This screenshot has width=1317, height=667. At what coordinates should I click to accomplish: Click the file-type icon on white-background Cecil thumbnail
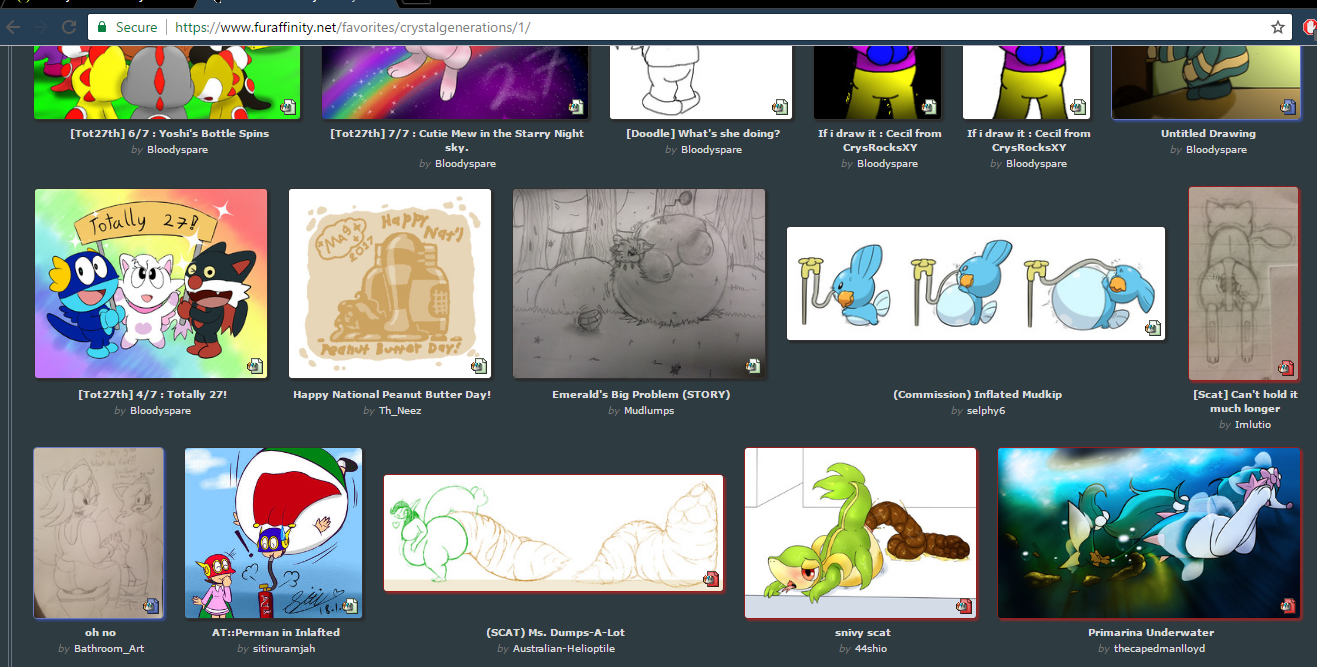[1078, 106]
